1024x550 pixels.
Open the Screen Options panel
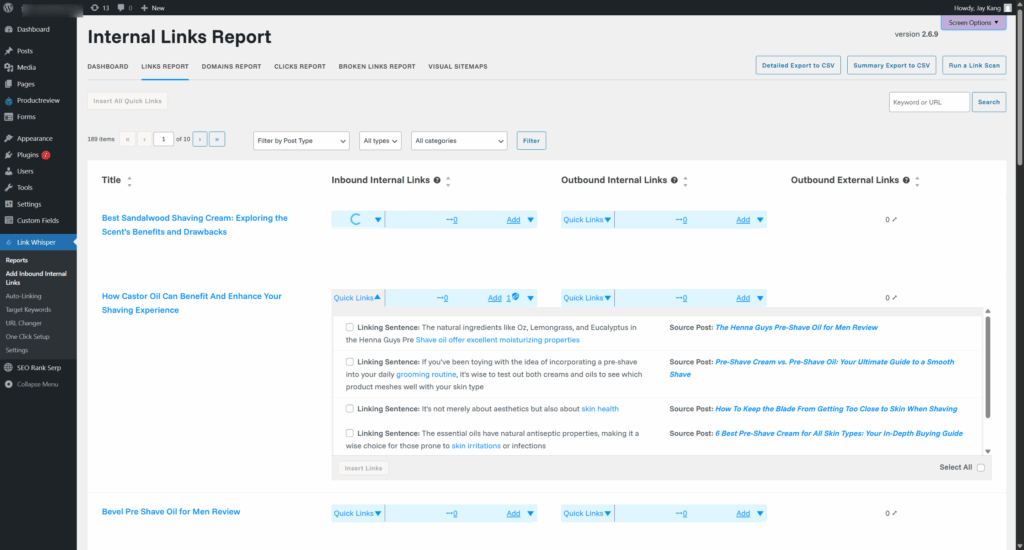tap(973, 22)
